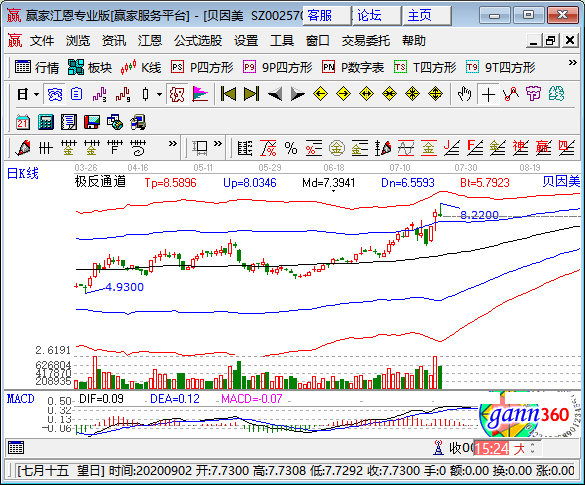The height and width of the screenshot is (485, 585).
Task: Click the red 神 lines icon
Action: tap(520, 148)
